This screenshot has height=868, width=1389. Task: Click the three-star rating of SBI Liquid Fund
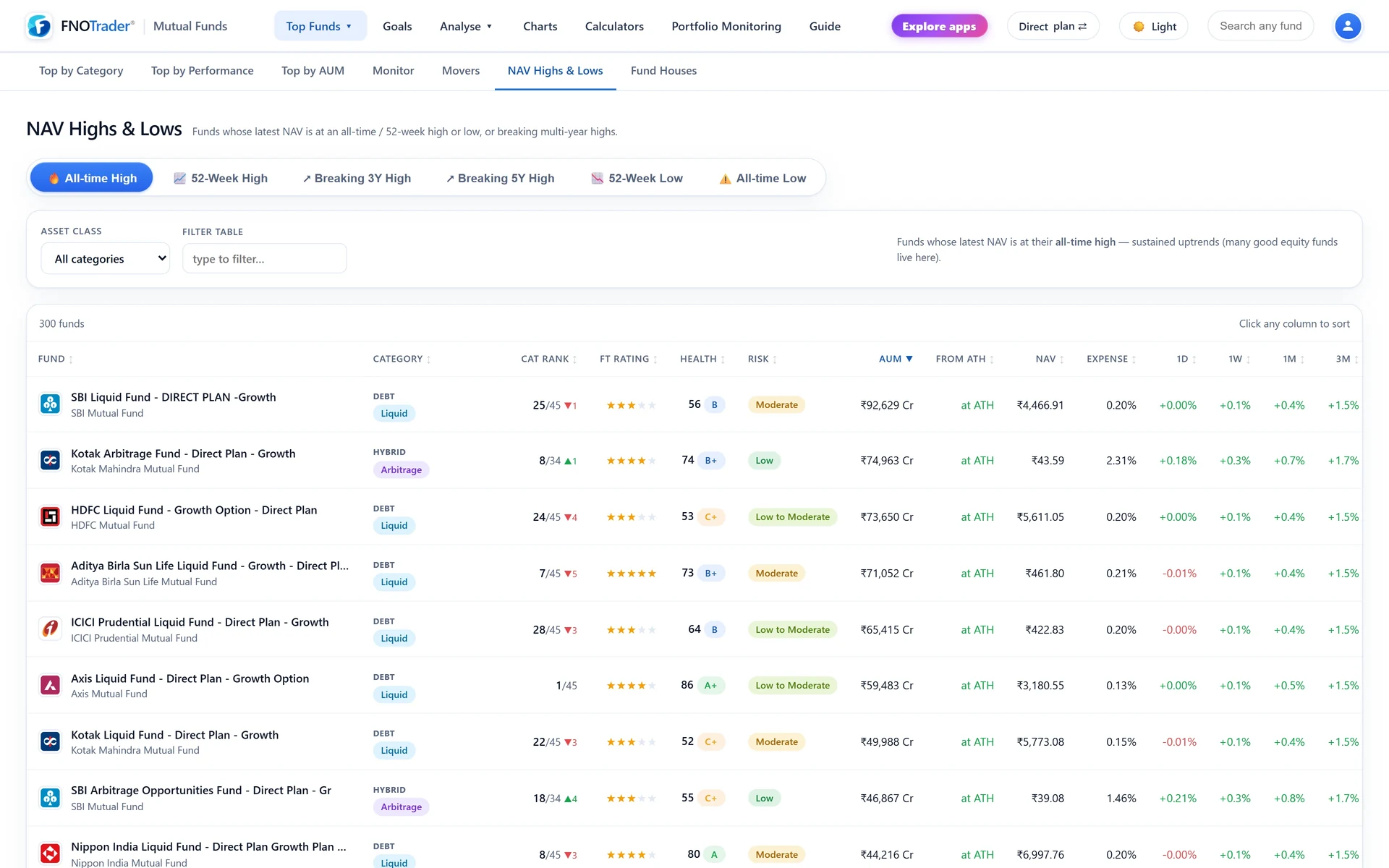[x=631, y=405]
